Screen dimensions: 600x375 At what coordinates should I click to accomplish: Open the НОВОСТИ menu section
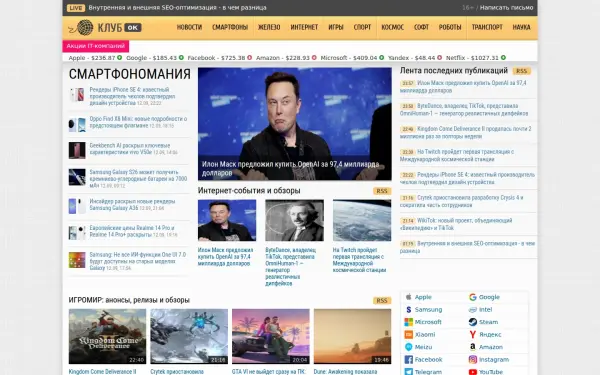(189, 28)
